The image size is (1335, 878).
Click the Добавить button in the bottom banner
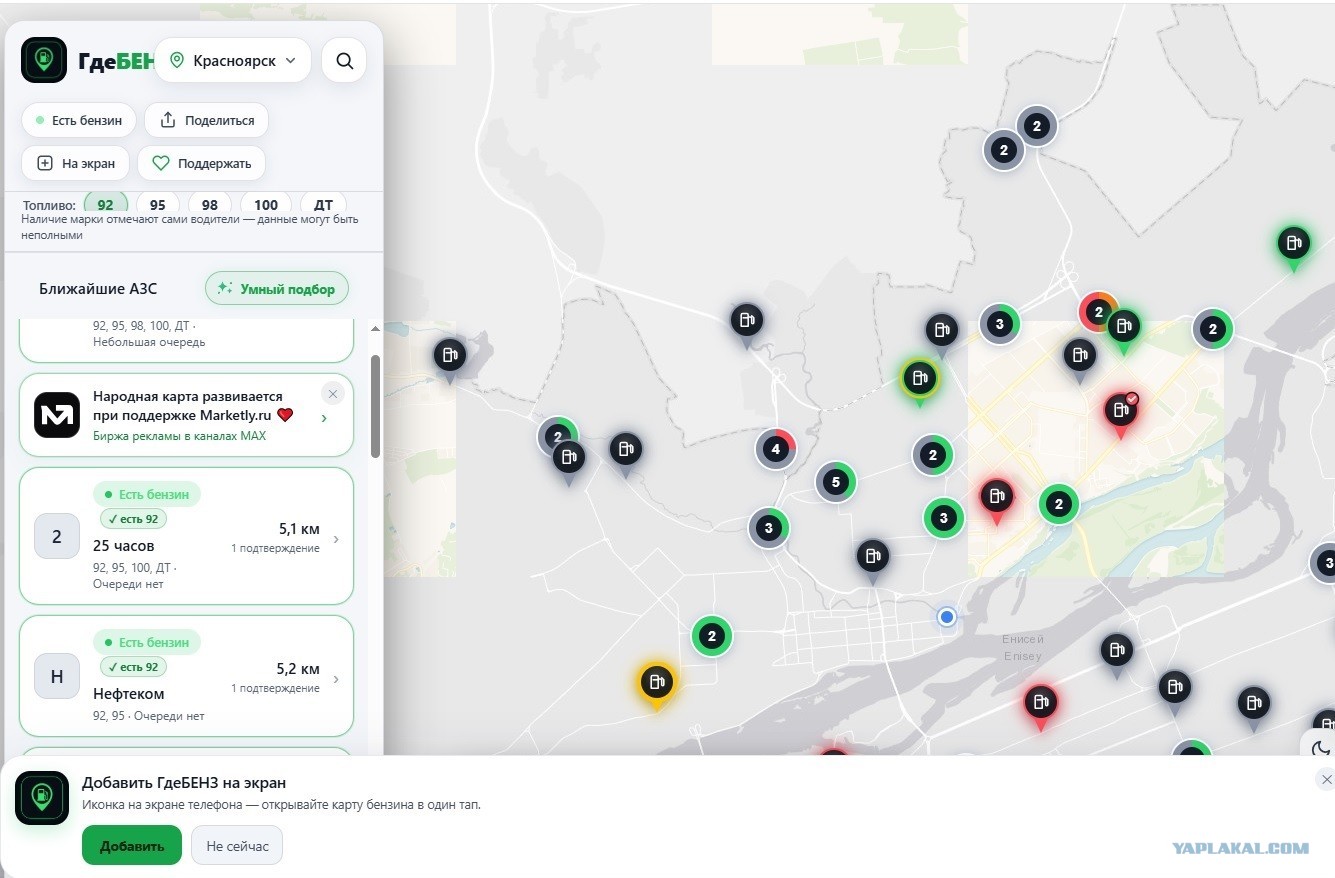pyautogui.click(x=132, y=845)
